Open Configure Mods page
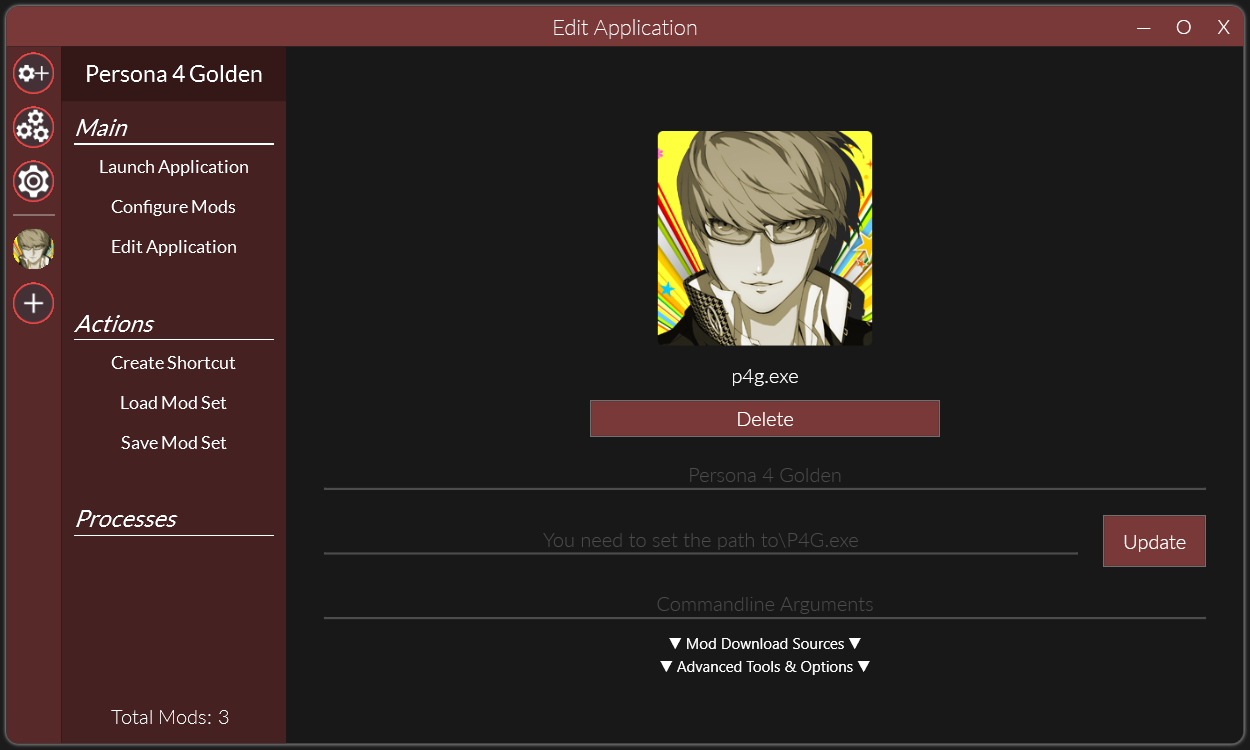The height and width of the screenshot is (750, 1250). [174, 207]
